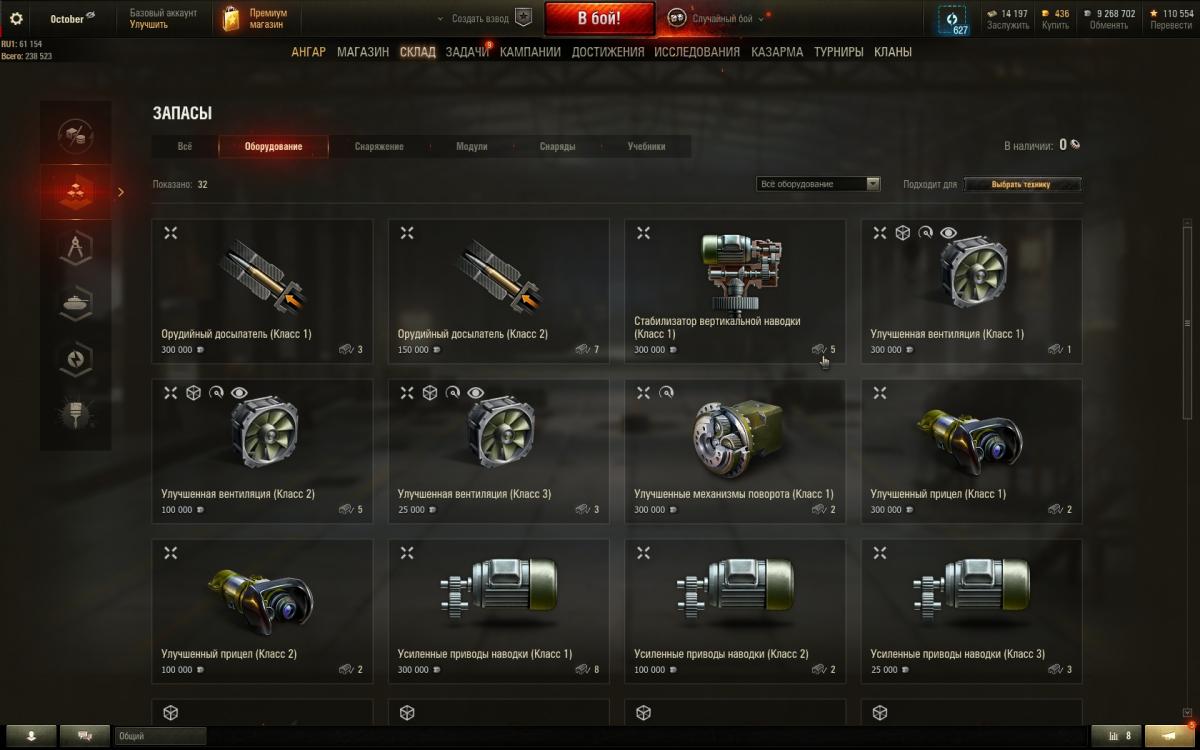Click the Премиум магазин gold package icon
This screenshot has height=750, width=1200.
232,18
